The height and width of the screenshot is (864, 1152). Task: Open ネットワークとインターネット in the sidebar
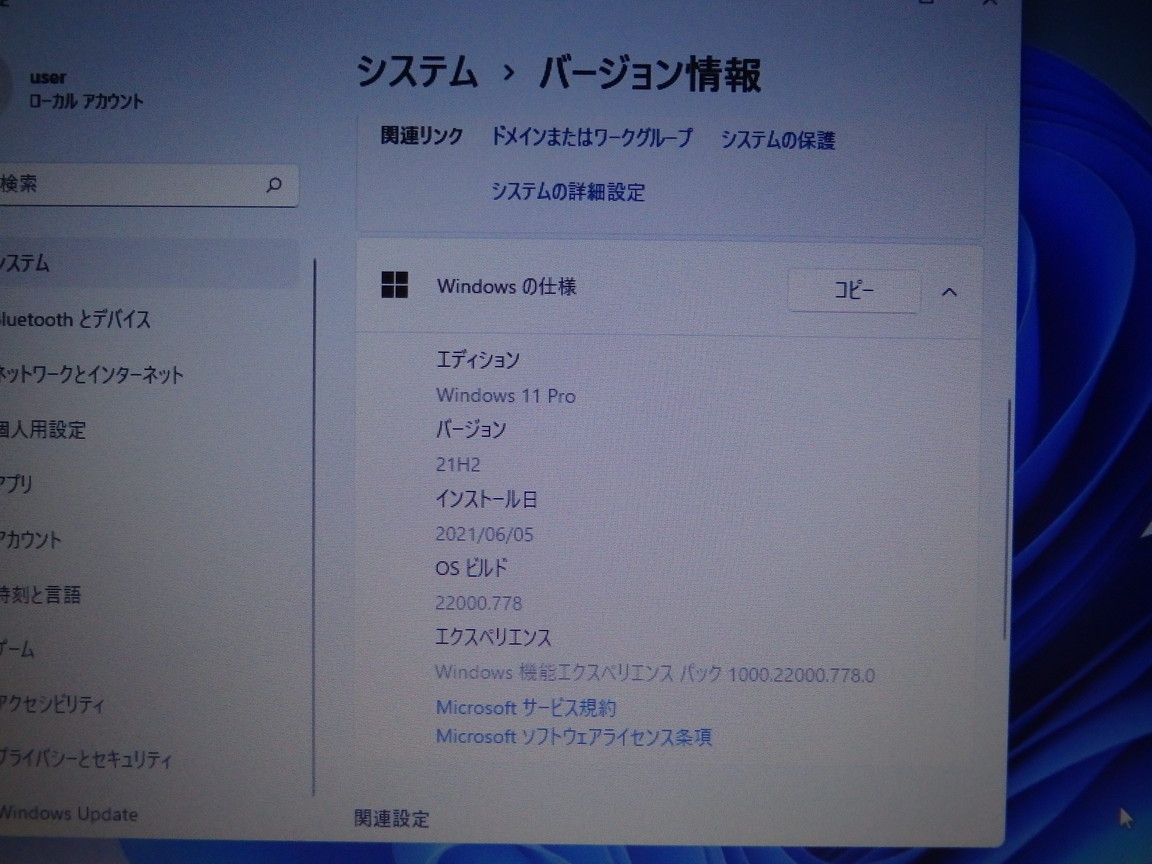pyautogui.click(x=91, y=375)
